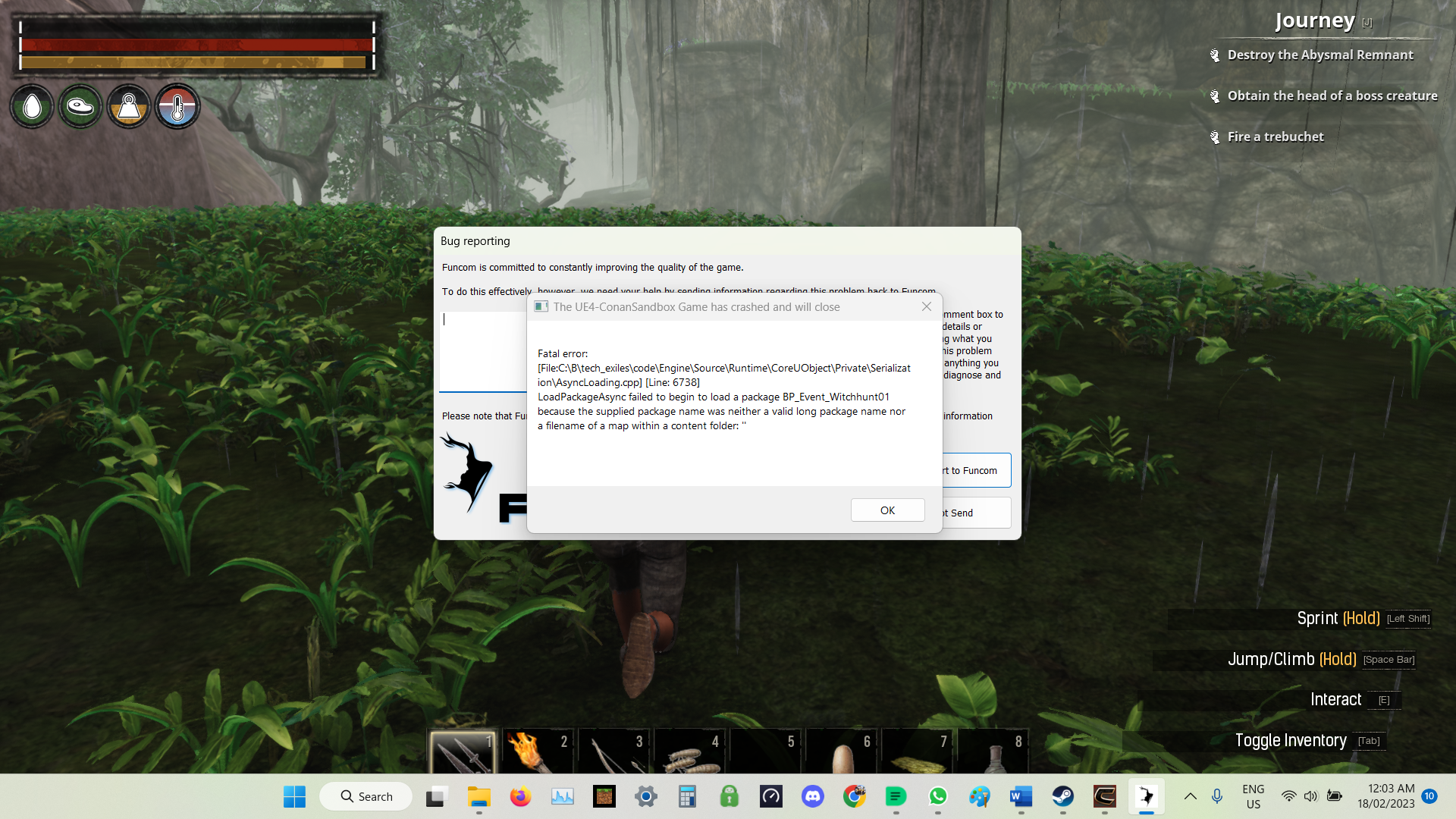This screenshot has height=819, width=1456.
Task: Open Steam from the taskbar
Action: coord(1062,796)
